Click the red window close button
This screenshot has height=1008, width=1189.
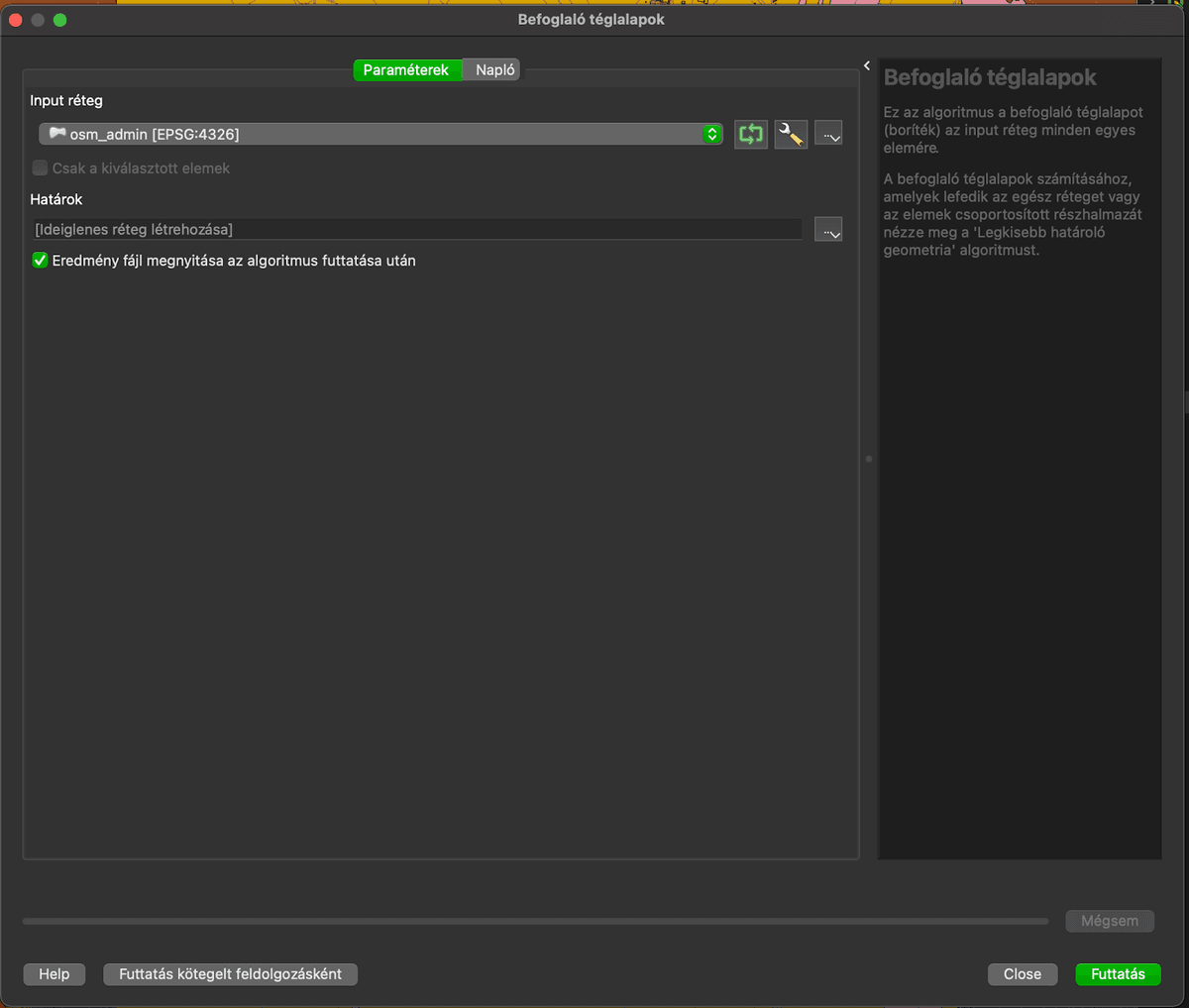(15, 20)
